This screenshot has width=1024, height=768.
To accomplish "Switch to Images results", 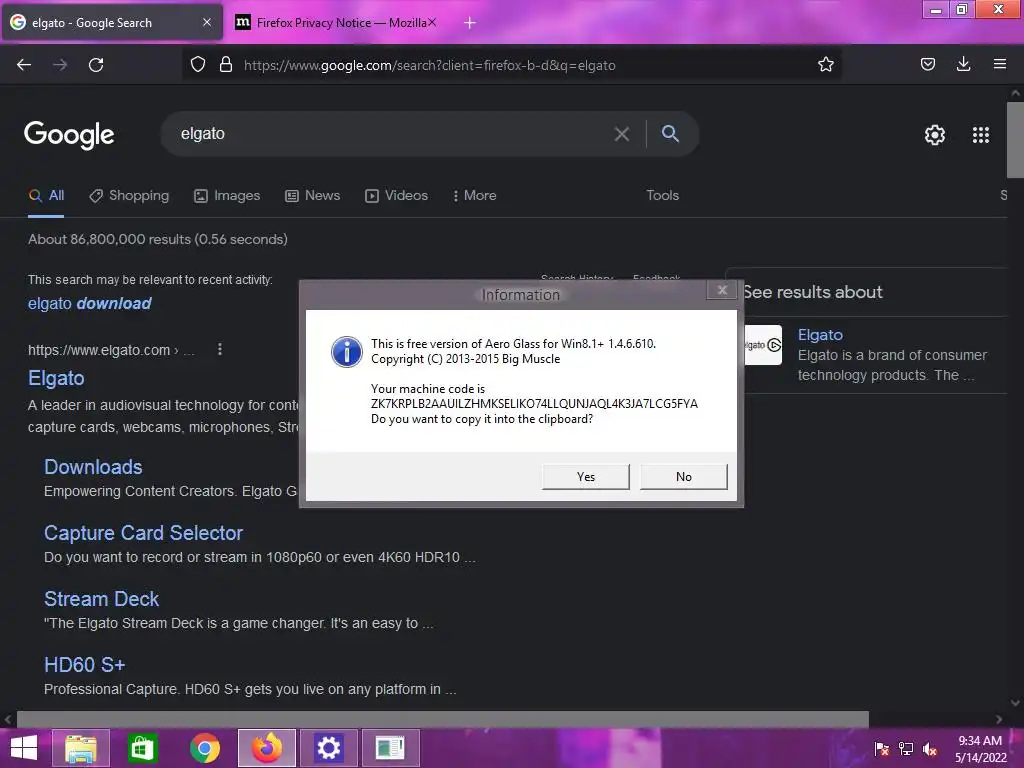I will pyautogui.click(x=227, y=195).
